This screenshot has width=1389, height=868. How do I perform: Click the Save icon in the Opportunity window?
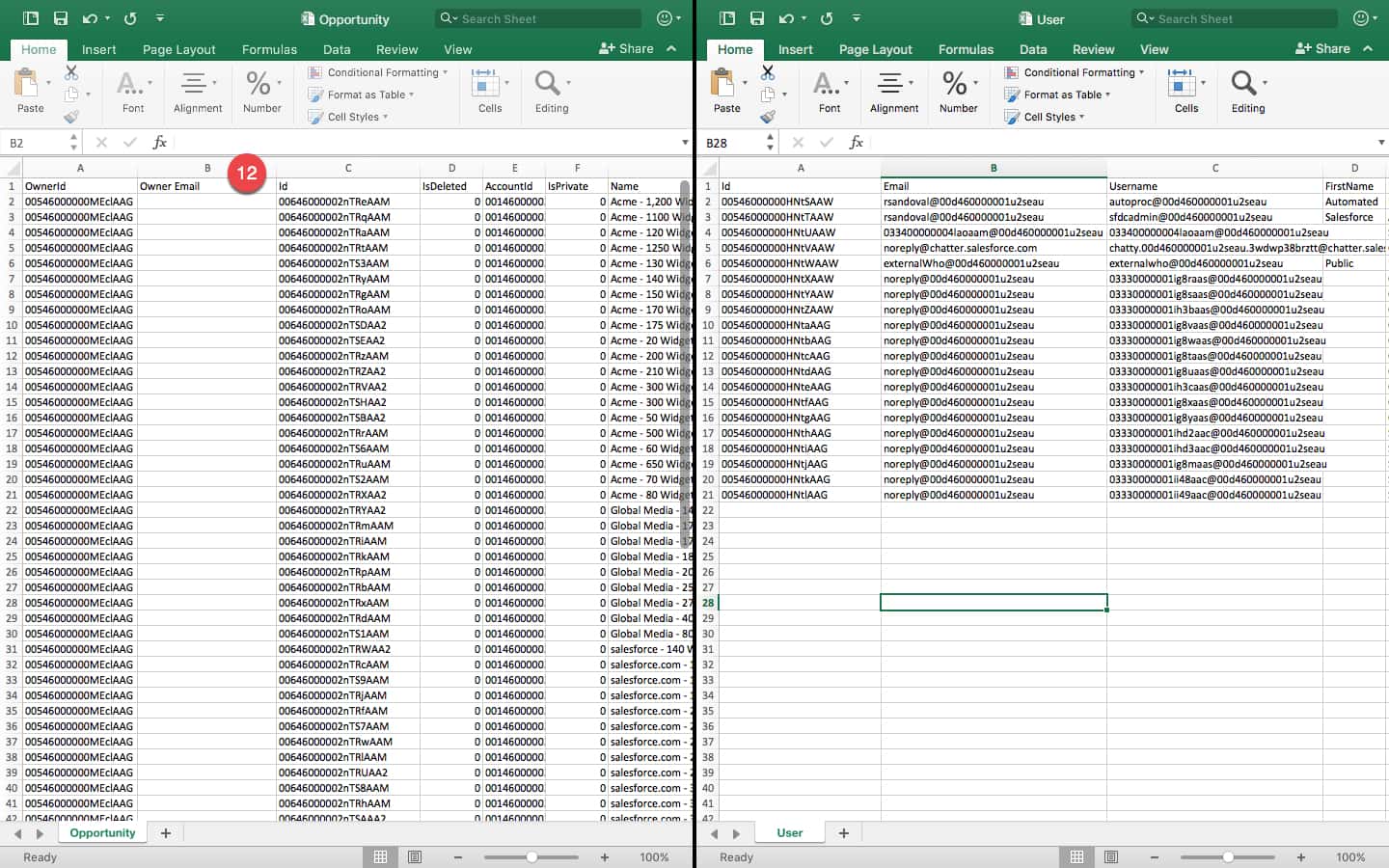tap(61, 18)
